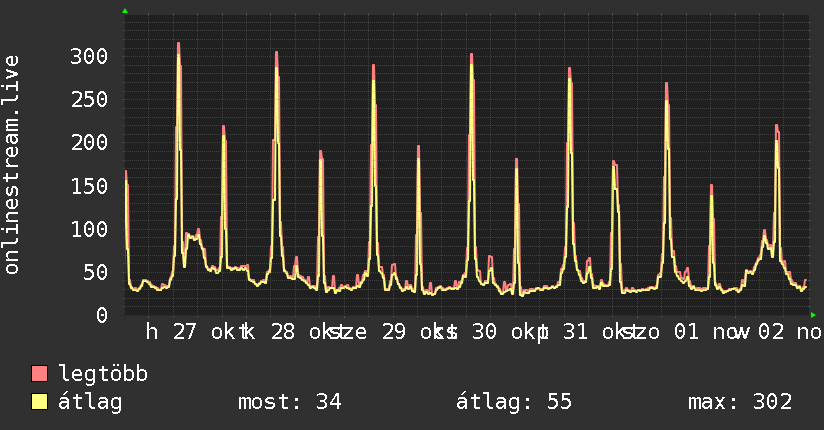
Task: Click the 0 y-axis label
Action: tap(102, 315)
